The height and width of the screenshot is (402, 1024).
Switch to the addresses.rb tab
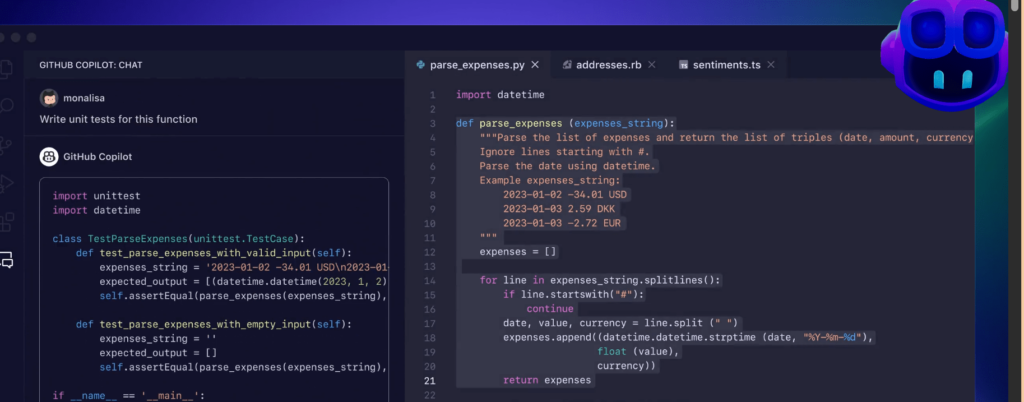coord(609,65)
